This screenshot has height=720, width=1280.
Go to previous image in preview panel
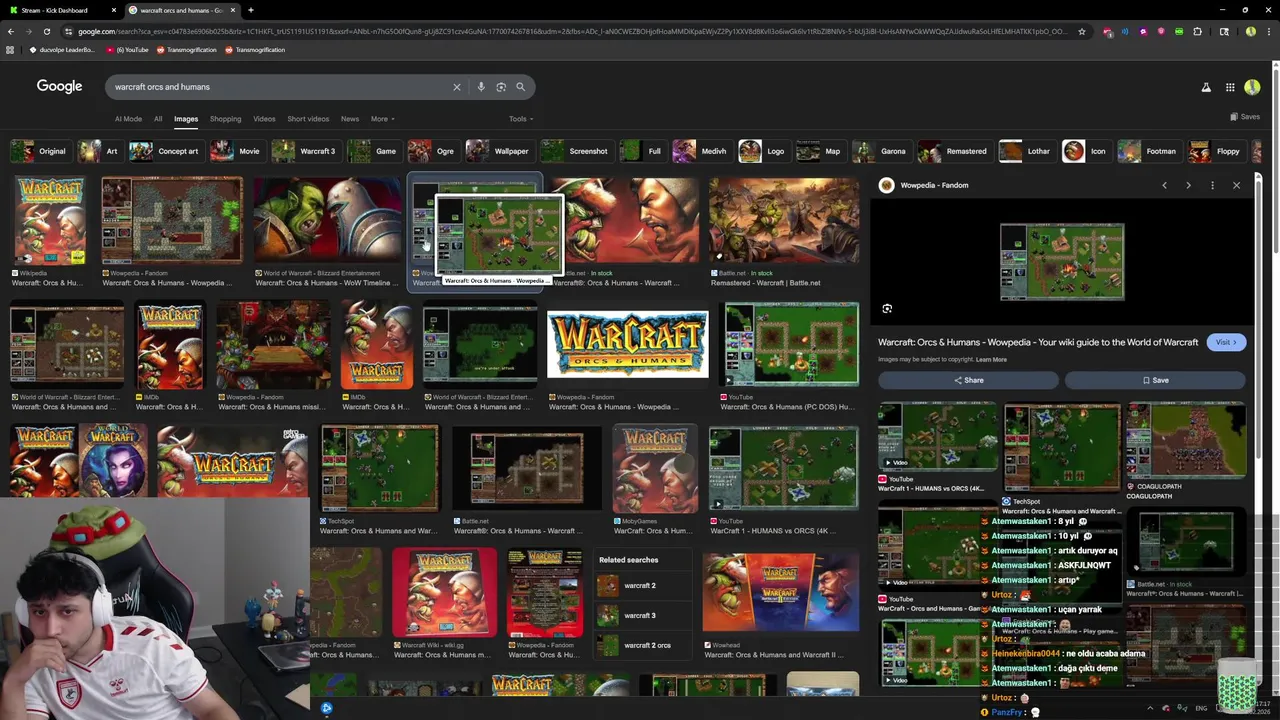pos(1164,185)
